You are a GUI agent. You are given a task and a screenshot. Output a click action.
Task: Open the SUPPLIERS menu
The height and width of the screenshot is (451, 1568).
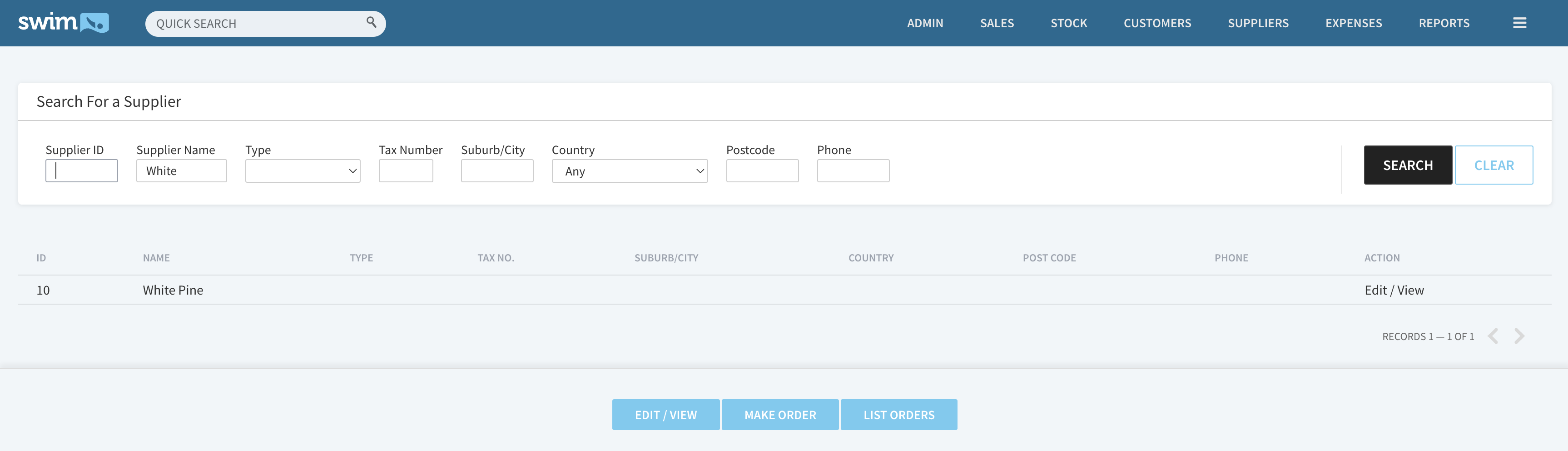[x=1258, y=23]
